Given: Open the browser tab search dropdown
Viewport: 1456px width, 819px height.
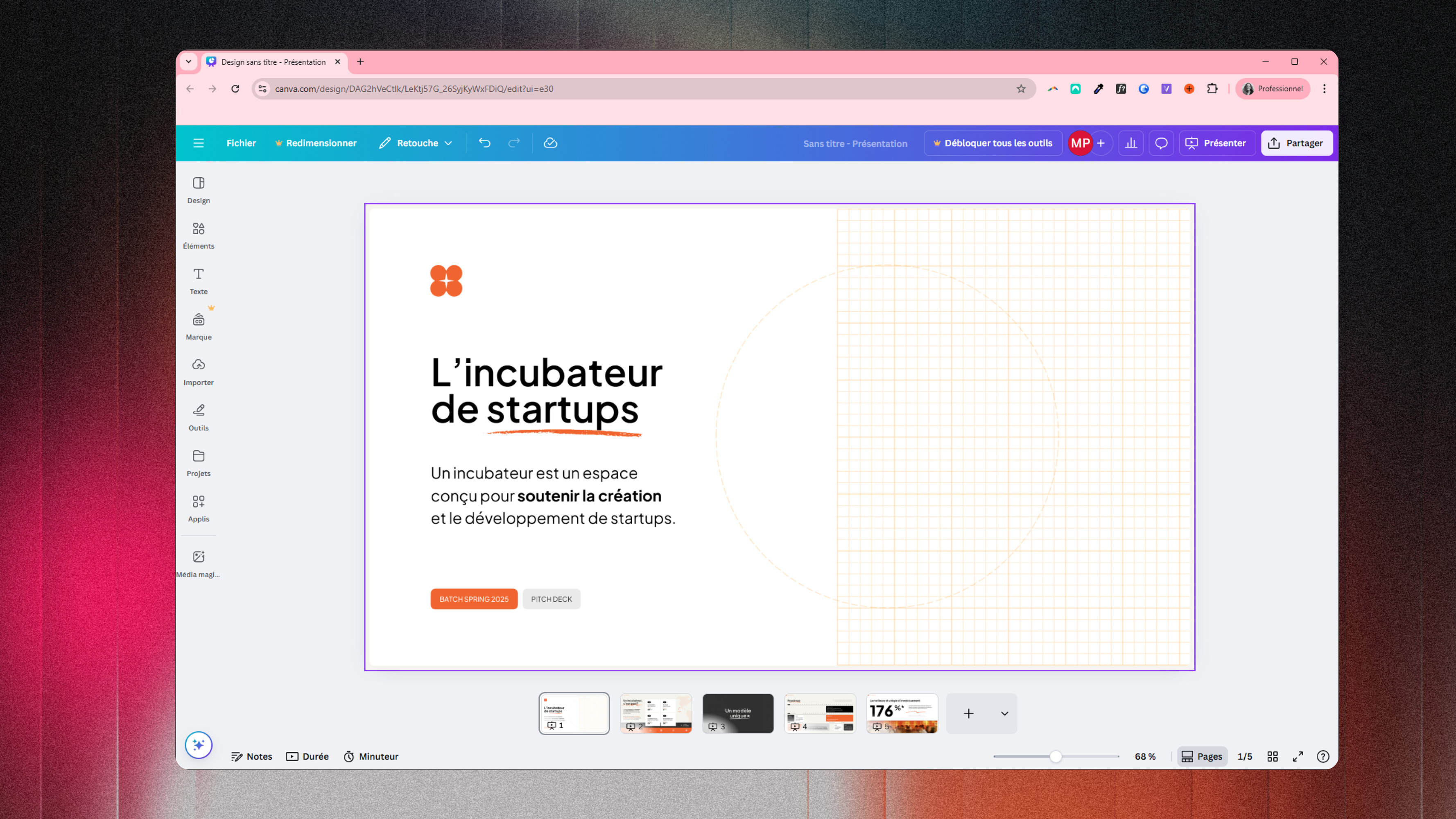Looking at the screenshot, I should (188, 61).
